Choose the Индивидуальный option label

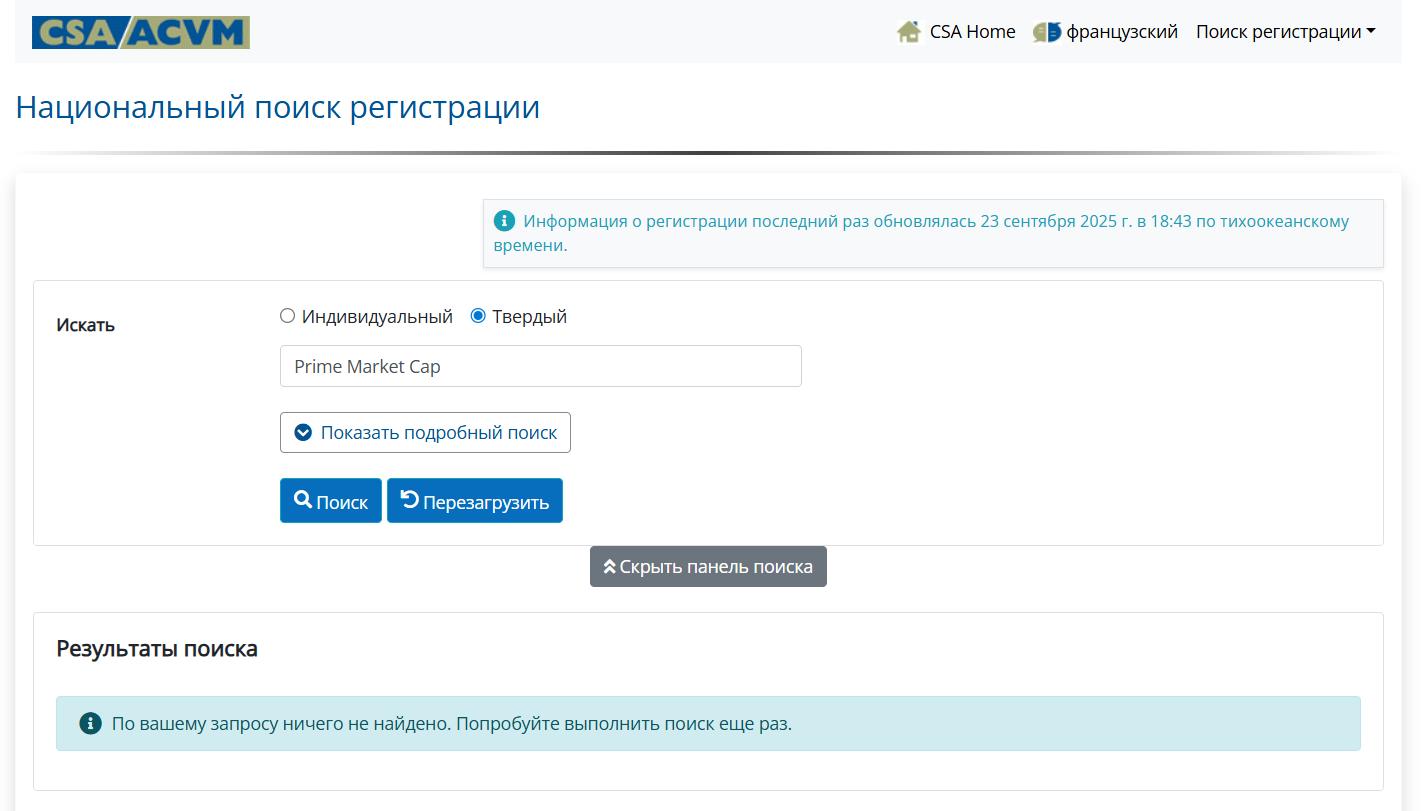[377, 317]
